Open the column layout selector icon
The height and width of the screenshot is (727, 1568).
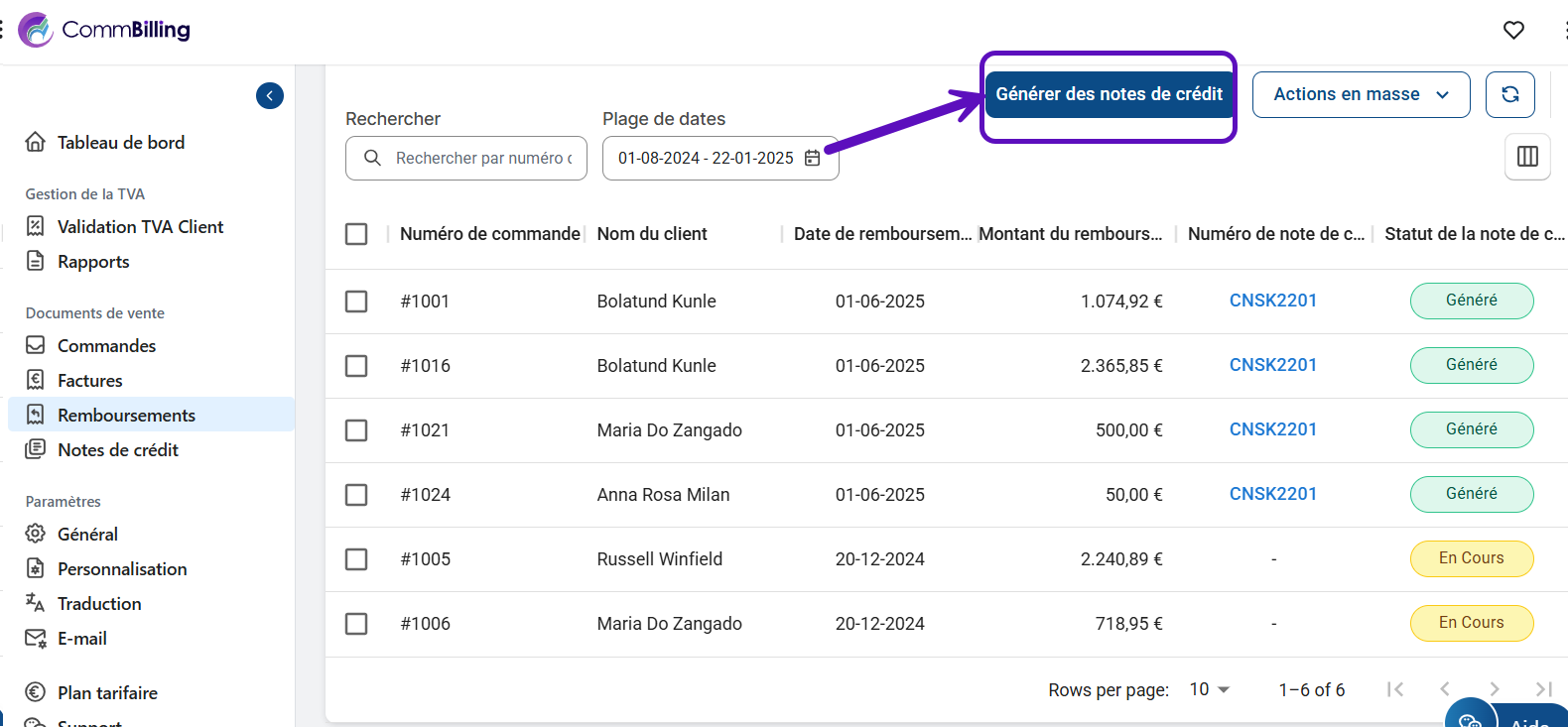click(1527, 157)
